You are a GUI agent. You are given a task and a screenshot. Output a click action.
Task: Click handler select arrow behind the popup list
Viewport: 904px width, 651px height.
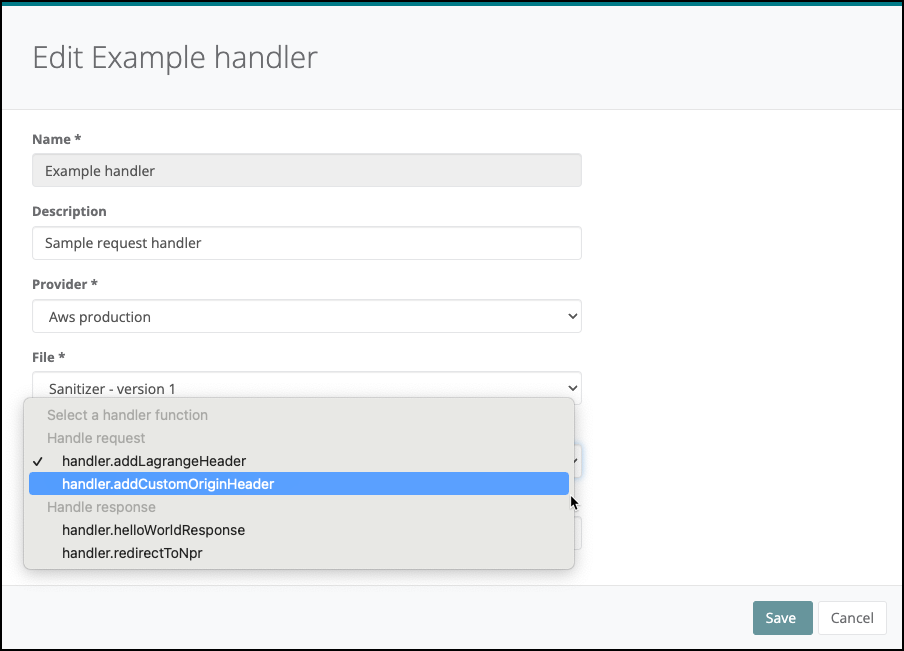point(578,461)
